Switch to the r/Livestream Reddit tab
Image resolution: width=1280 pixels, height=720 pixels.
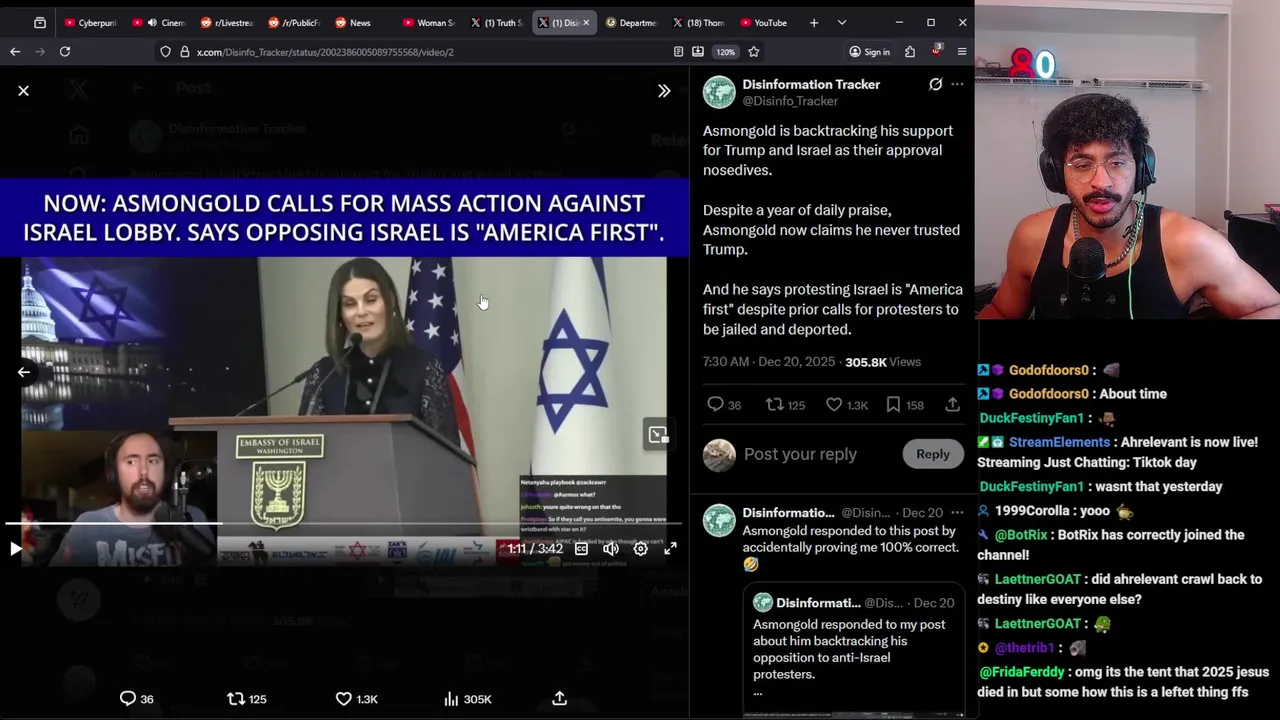click(227, 22)
